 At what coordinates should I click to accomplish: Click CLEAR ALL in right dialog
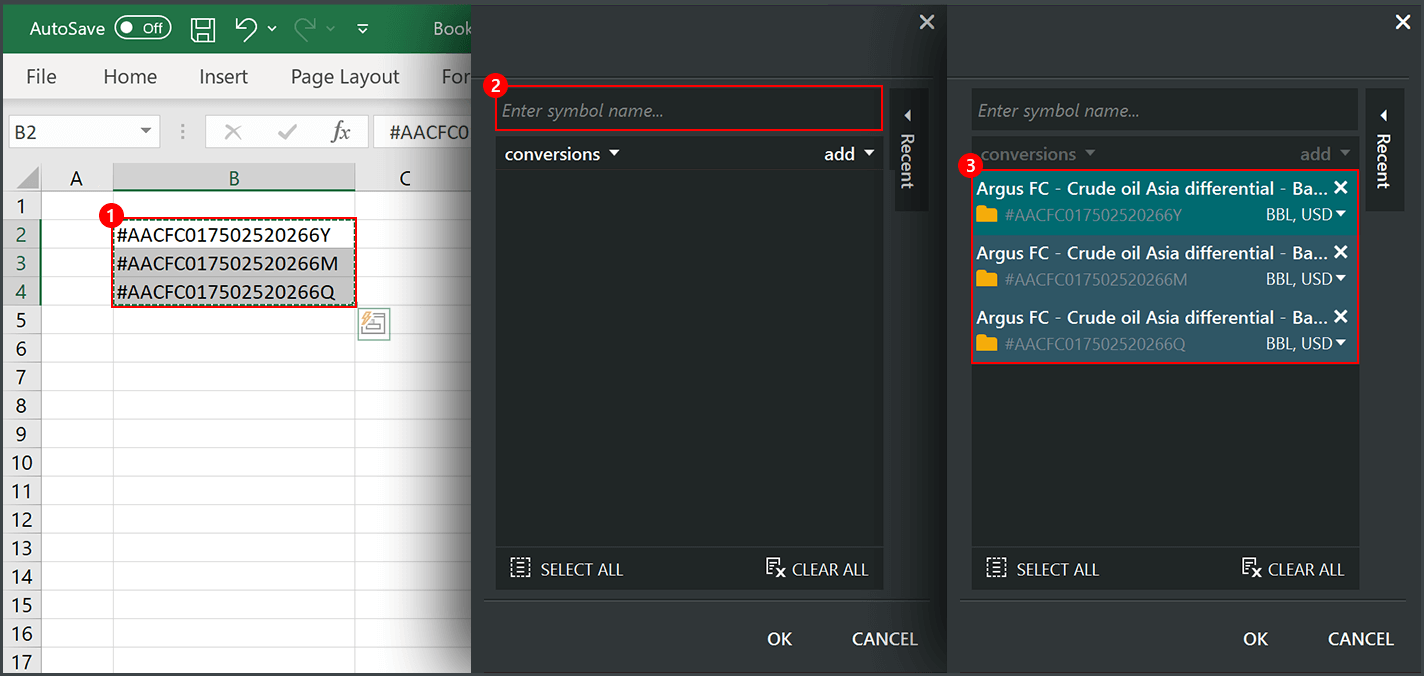pos(1293,569)
